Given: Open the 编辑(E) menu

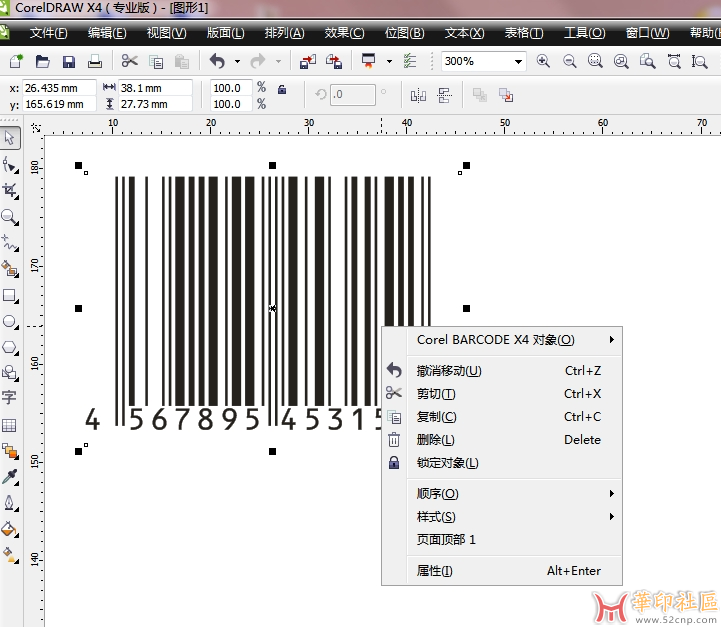Looking at the screenshot, I should [x=107, y=33].
